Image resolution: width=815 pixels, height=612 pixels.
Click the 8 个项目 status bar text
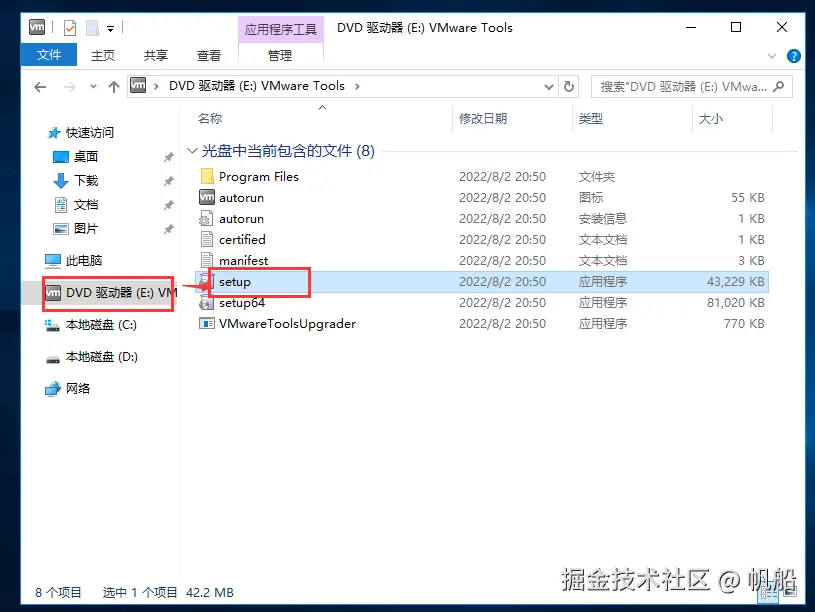point(58,592)
